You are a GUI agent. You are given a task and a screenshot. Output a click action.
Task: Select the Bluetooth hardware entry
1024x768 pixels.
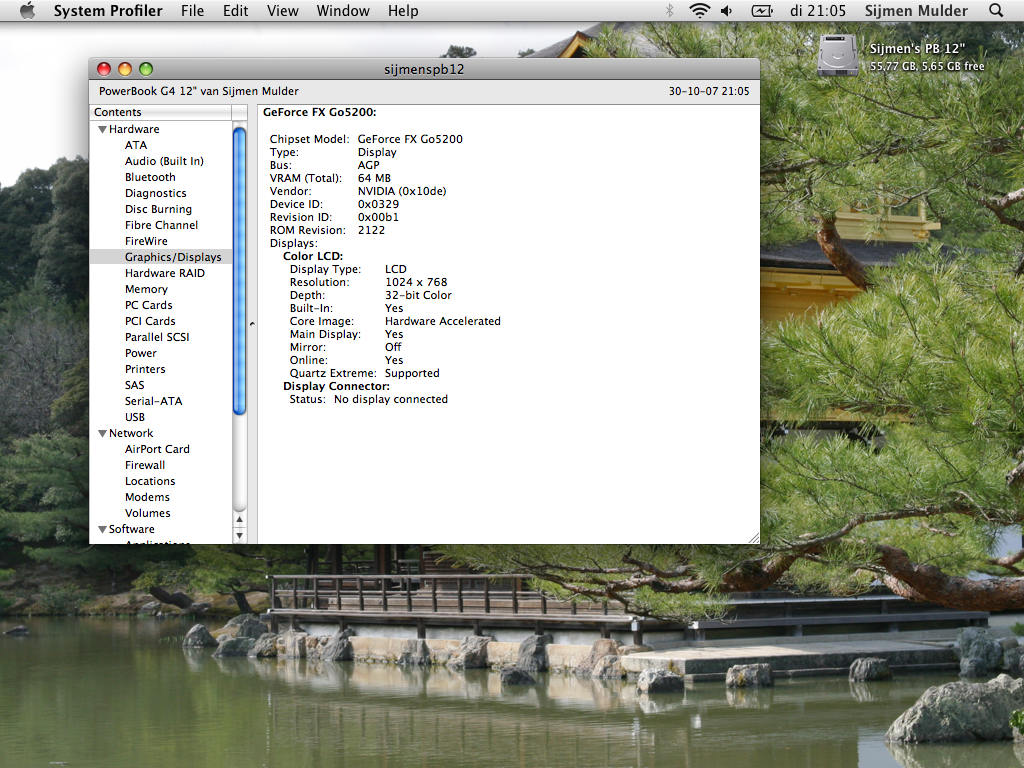150,177
